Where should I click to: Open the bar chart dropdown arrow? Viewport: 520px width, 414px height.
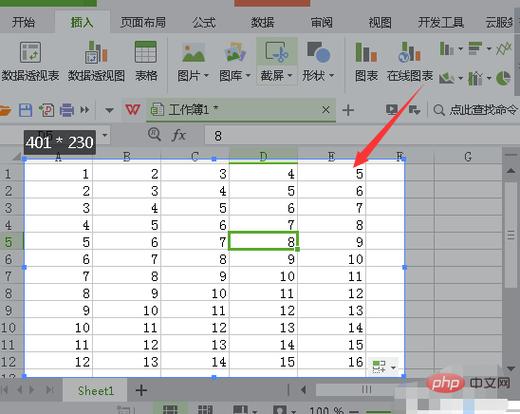pyautogui.click(x=489, y=49)
